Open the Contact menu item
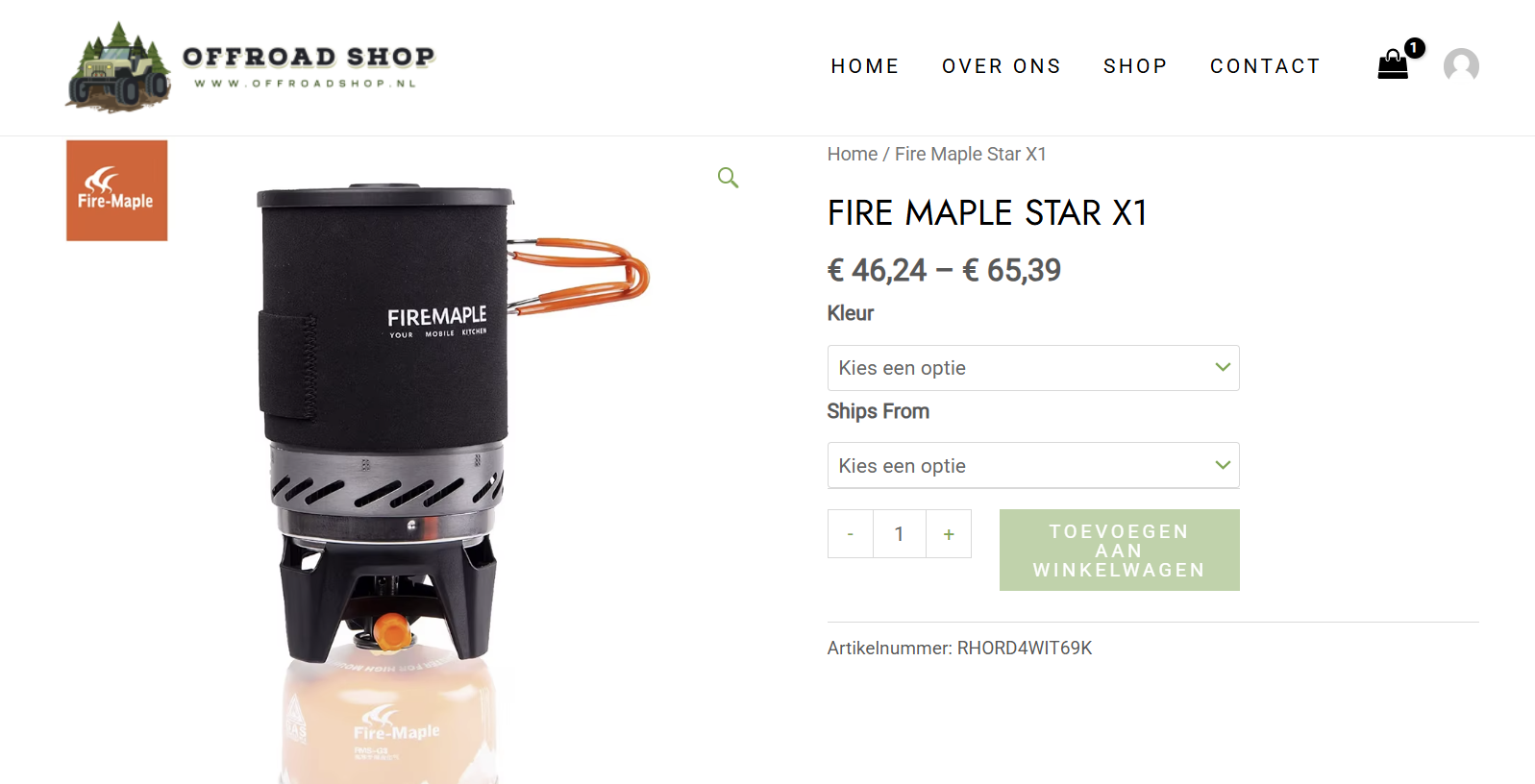This screenshot has height=784, width=1535. point(1265,66)
